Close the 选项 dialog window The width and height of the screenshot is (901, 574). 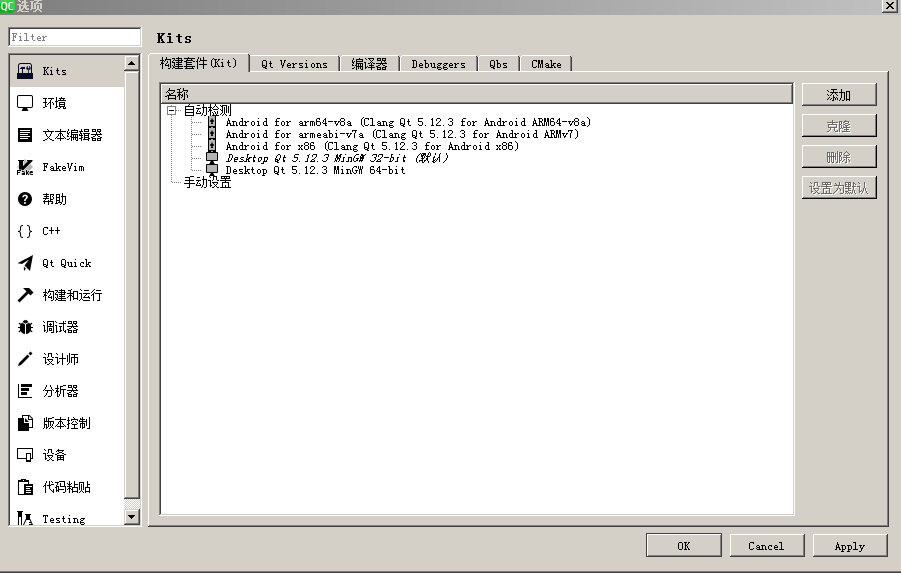coord(888,6)
